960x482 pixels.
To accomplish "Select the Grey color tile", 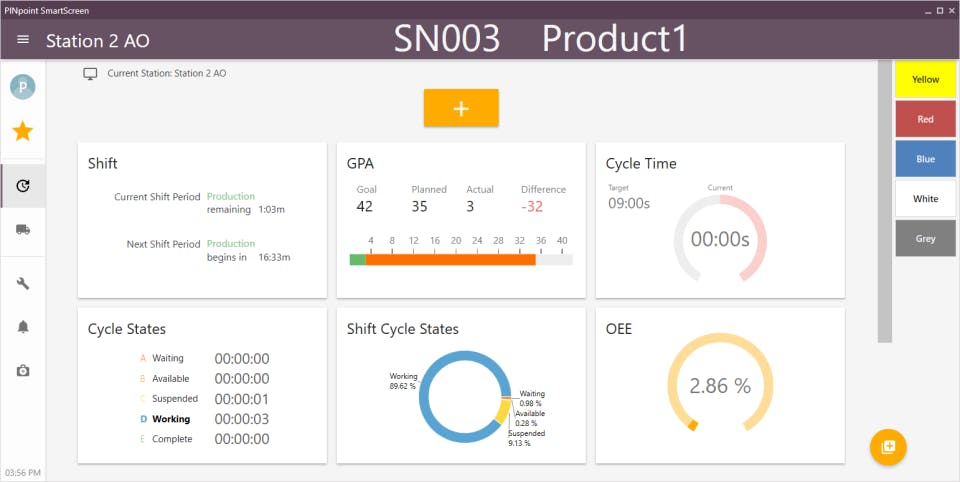I will (x=925, y=238).
